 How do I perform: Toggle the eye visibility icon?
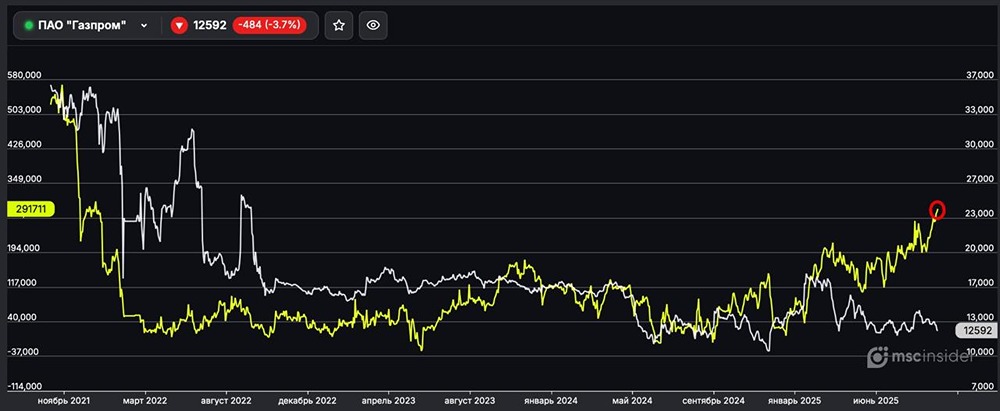(373, 26)
